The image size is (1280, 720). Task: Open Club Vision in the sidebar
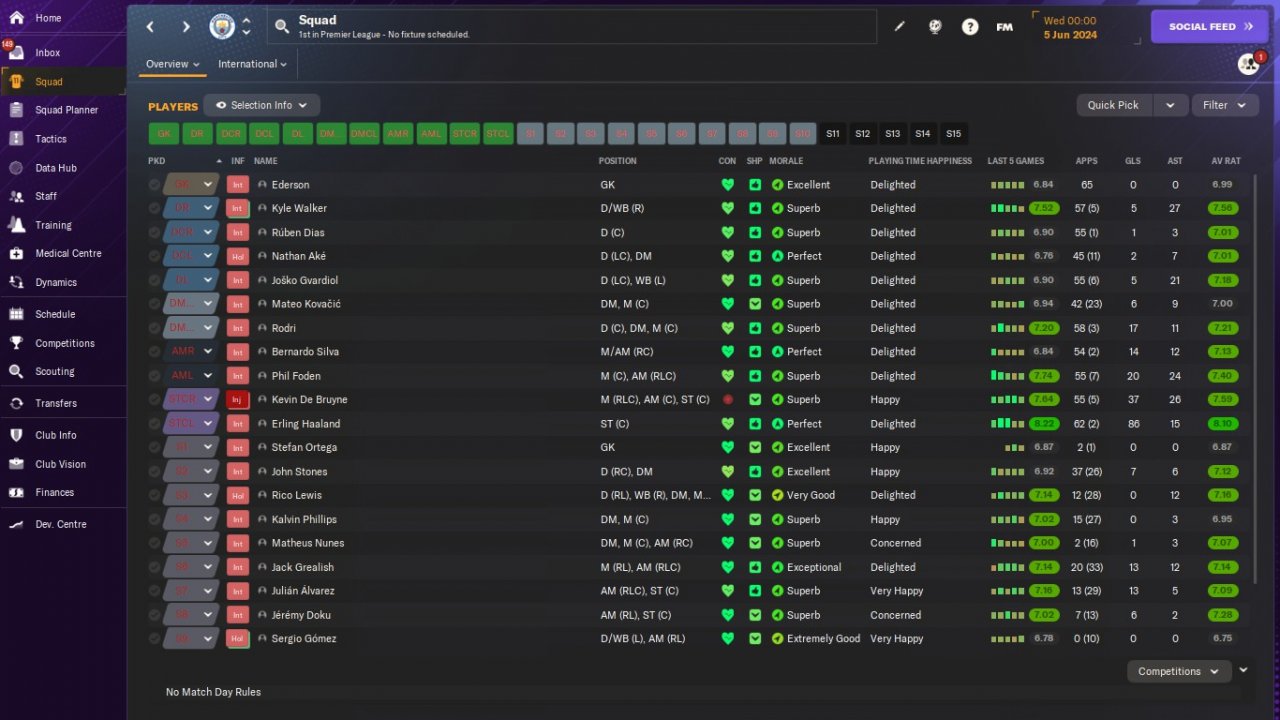60,464
